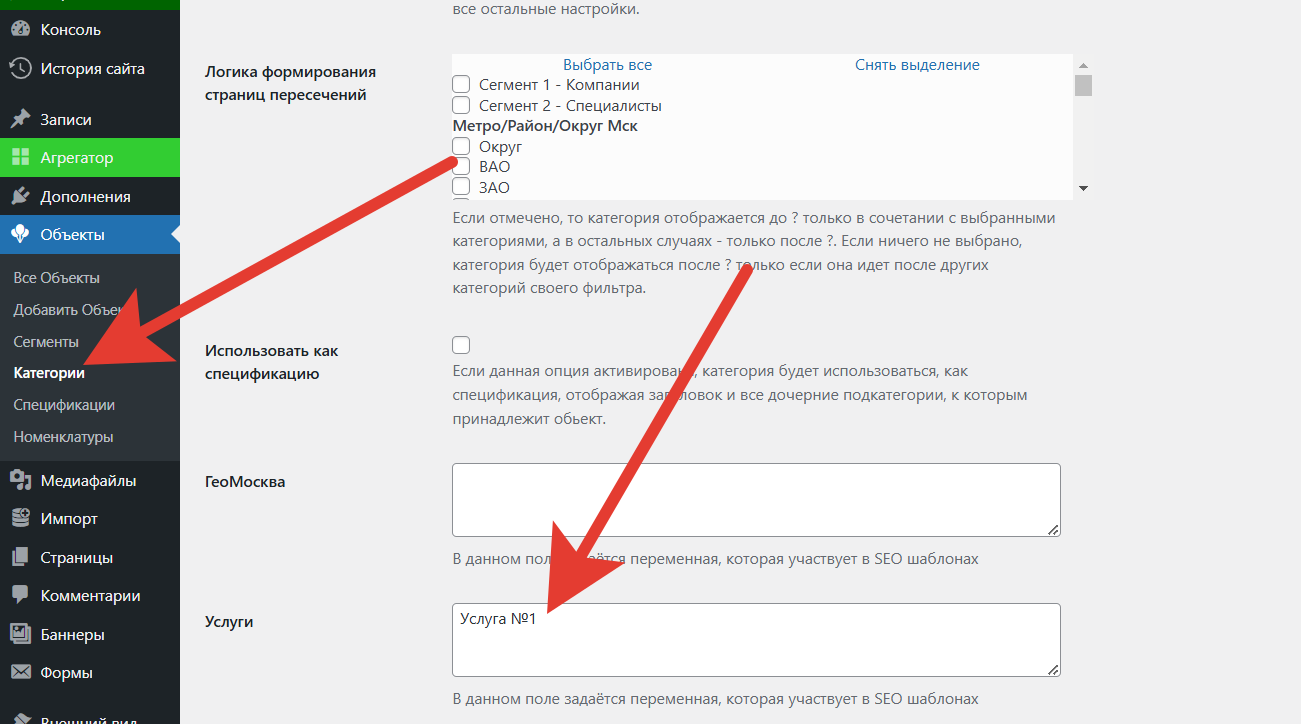Image resolution: width=1301 pixels, height=724 pixels.
Task: Open История сайта clock icon
Action: pyautogui.click(x=20, y=69)
